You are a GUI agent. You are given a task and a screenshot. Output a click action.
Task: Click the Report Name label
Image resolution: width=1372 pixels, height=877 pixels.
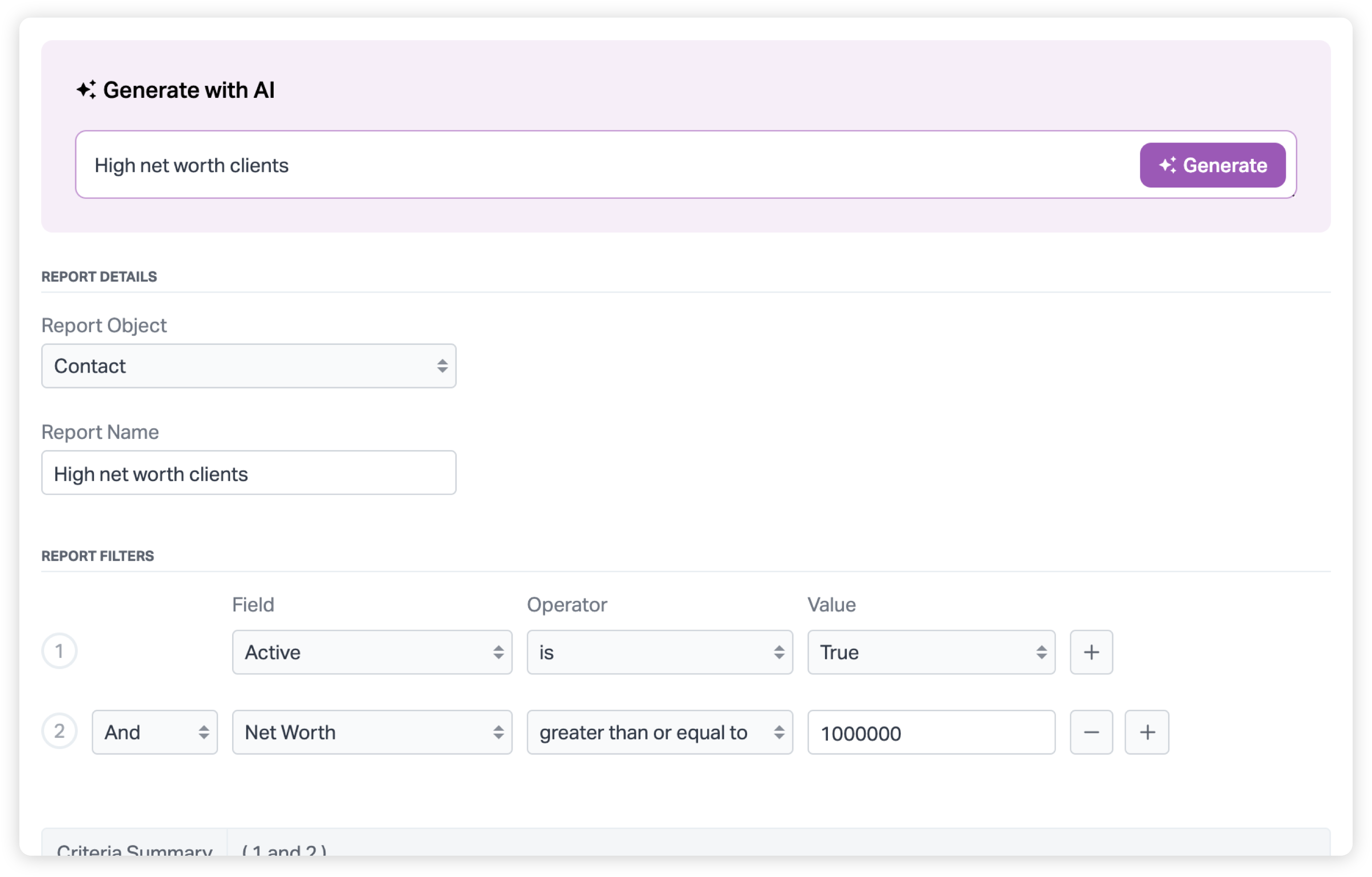click(x=100, y=432)
